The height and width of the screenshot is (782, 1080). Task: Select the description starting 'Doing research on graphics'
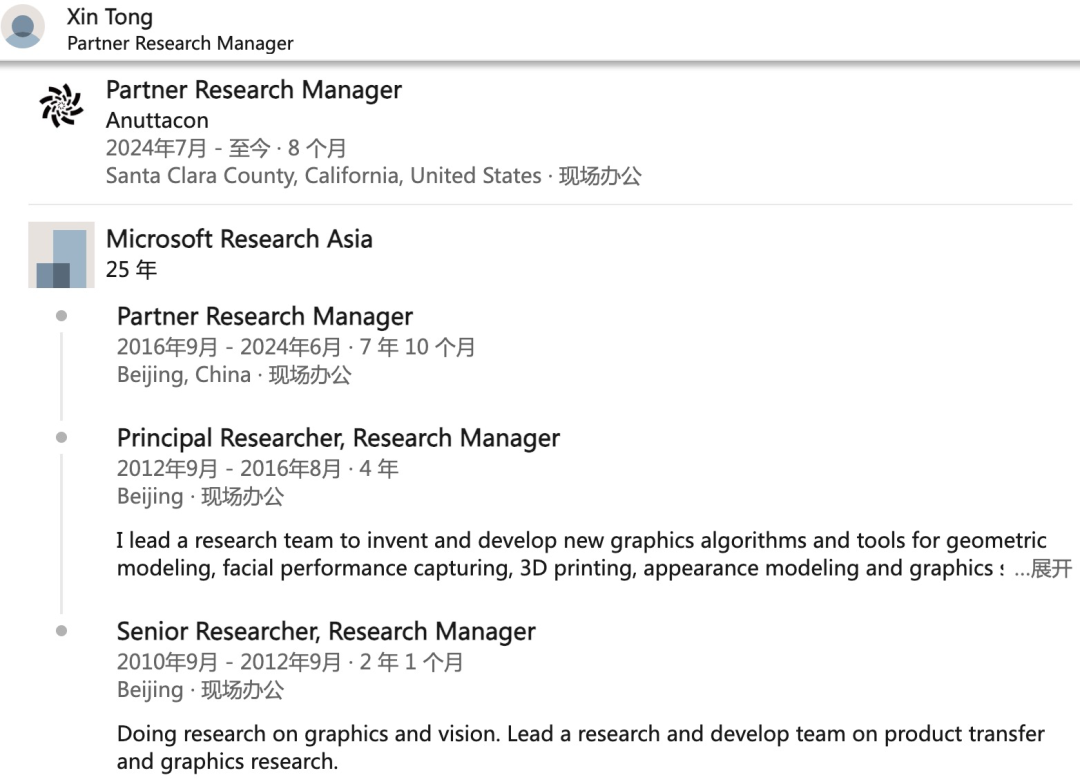(x=581, y=748)
